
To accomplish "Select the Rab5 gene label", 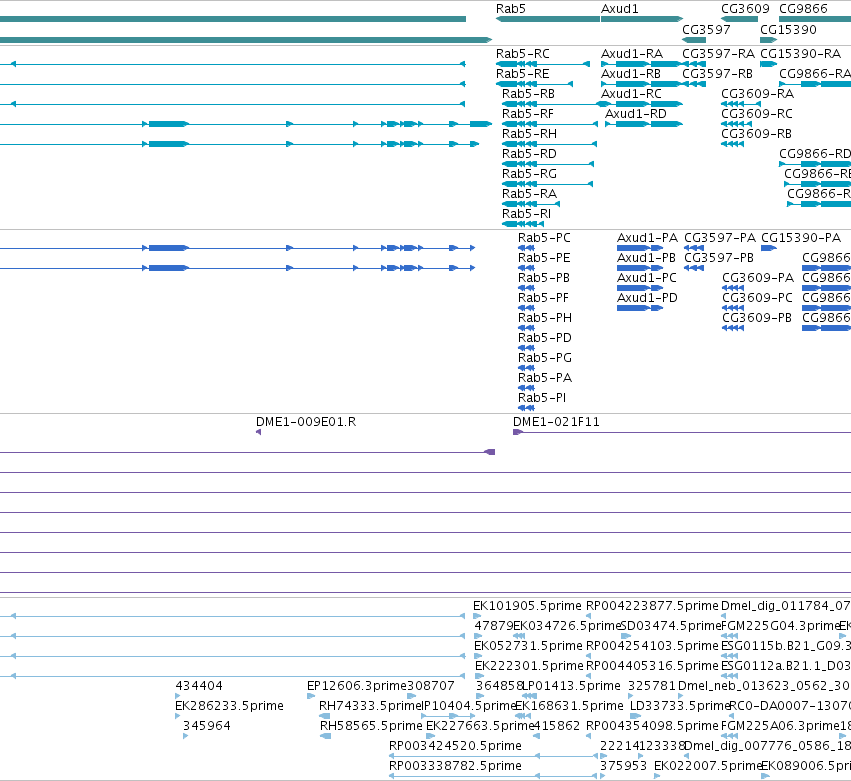I will (x=511, y=9).
